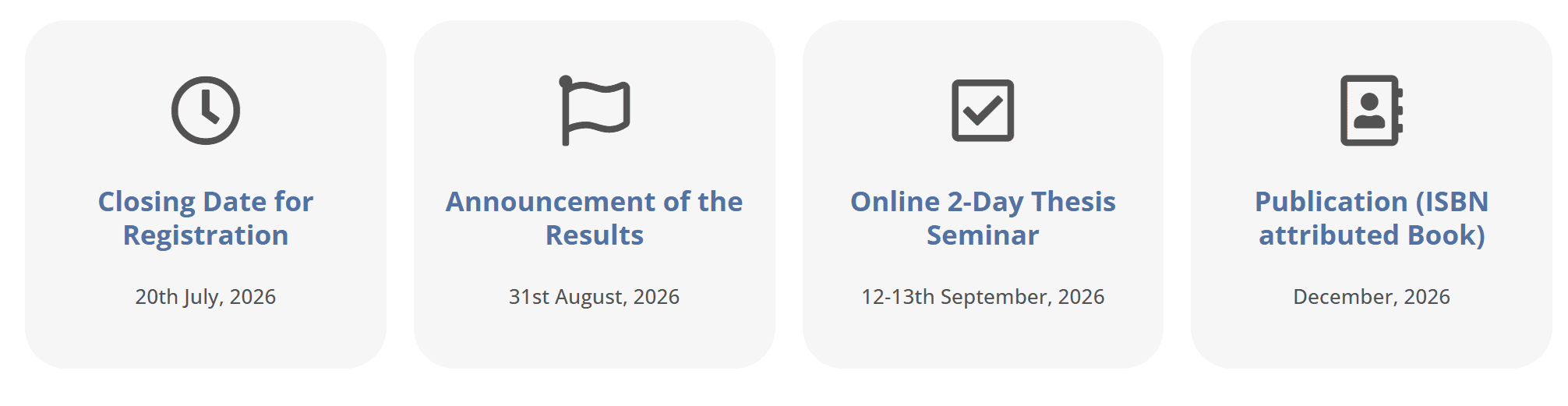
Task: Click the clock icon above Closing Date
Action: [x=206, y=111]
